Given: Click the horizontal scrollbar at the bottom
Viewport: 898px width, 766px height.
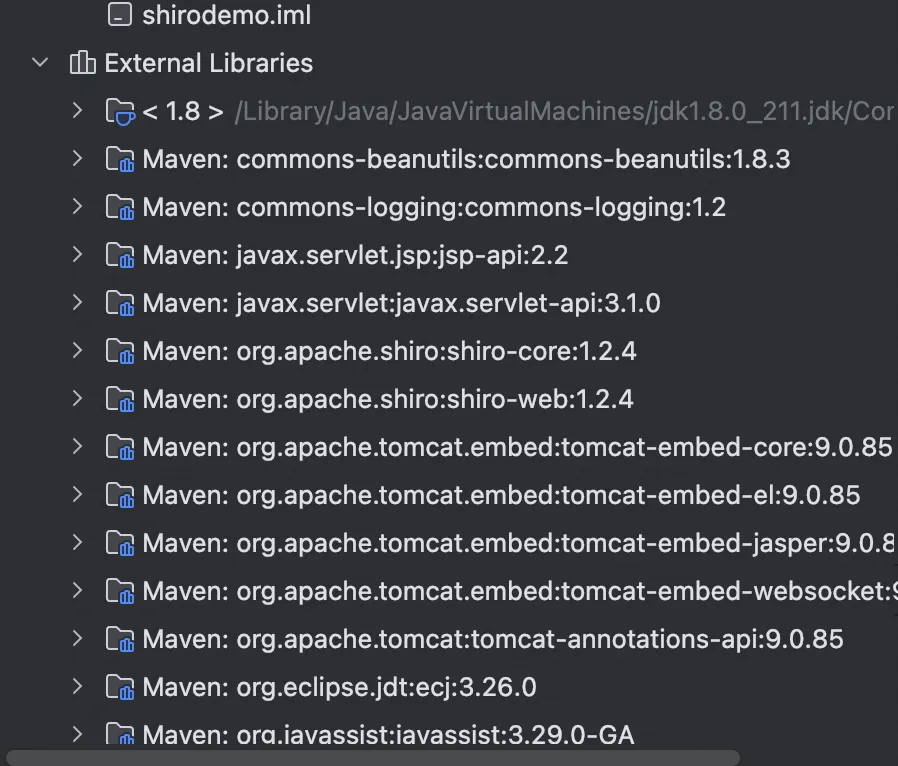Looking at the screenshot, I should tap(370, 758).
